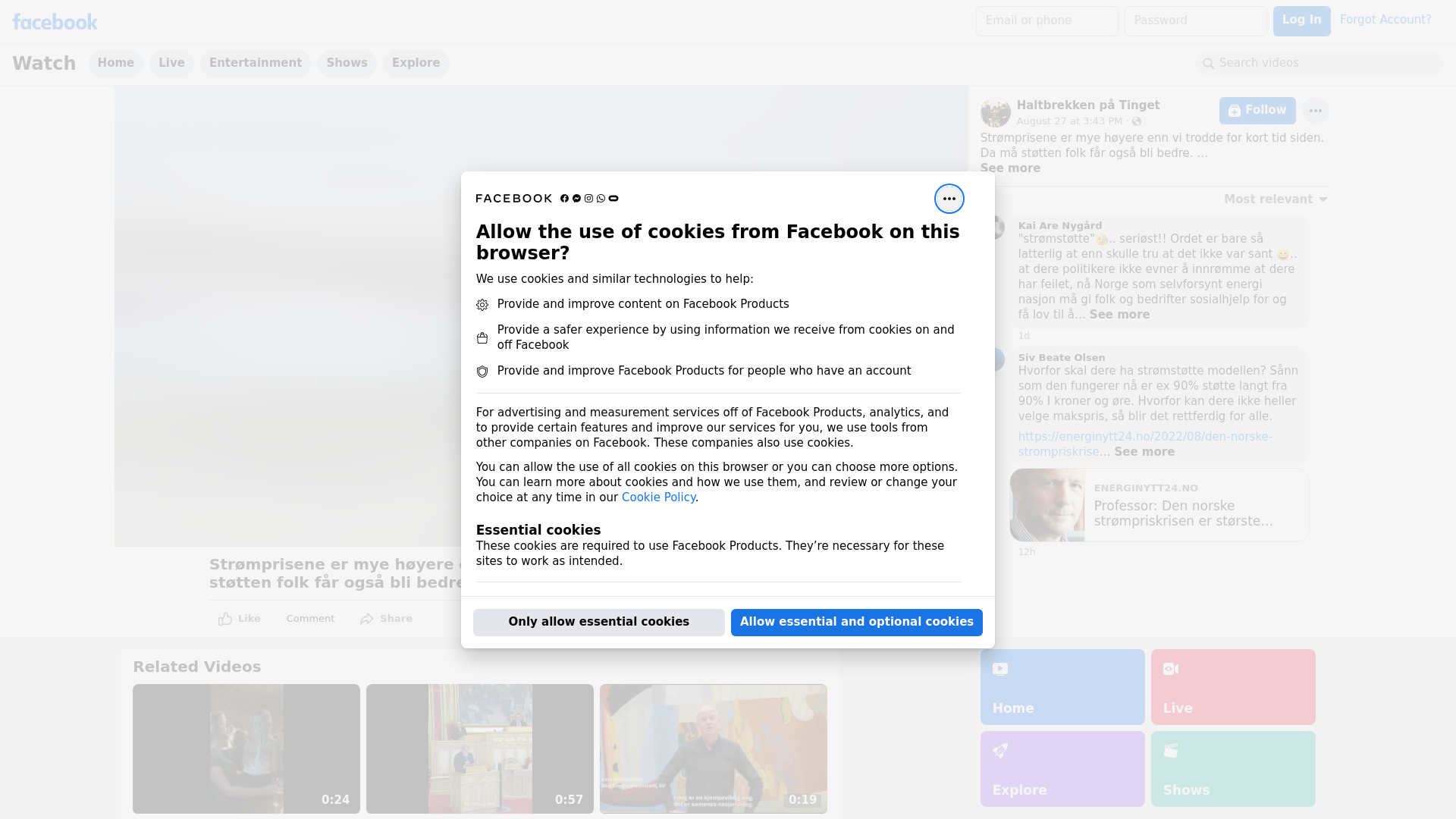Open the Forgot Account link
The height and width of the screenshot is (819, 1456).
click(x=1385, y=20)
